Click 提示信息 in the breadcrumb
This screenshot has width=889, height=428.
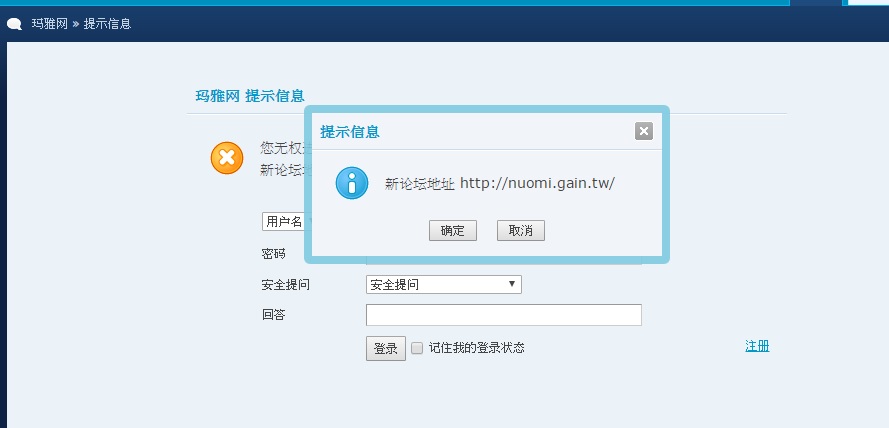(107, 24)
